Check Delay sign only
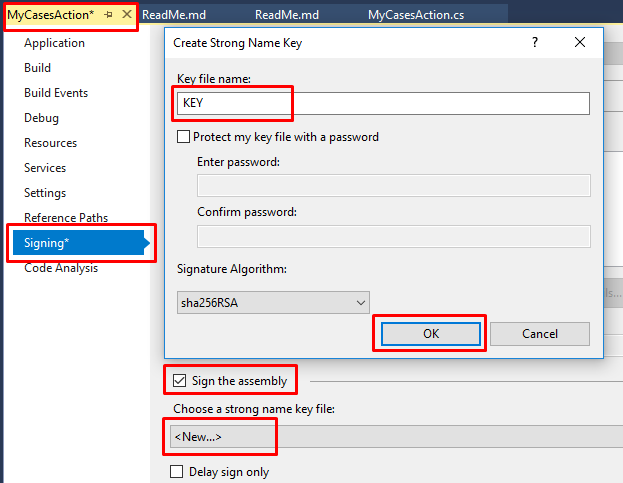The image size is (623, 483). (176, 472)
